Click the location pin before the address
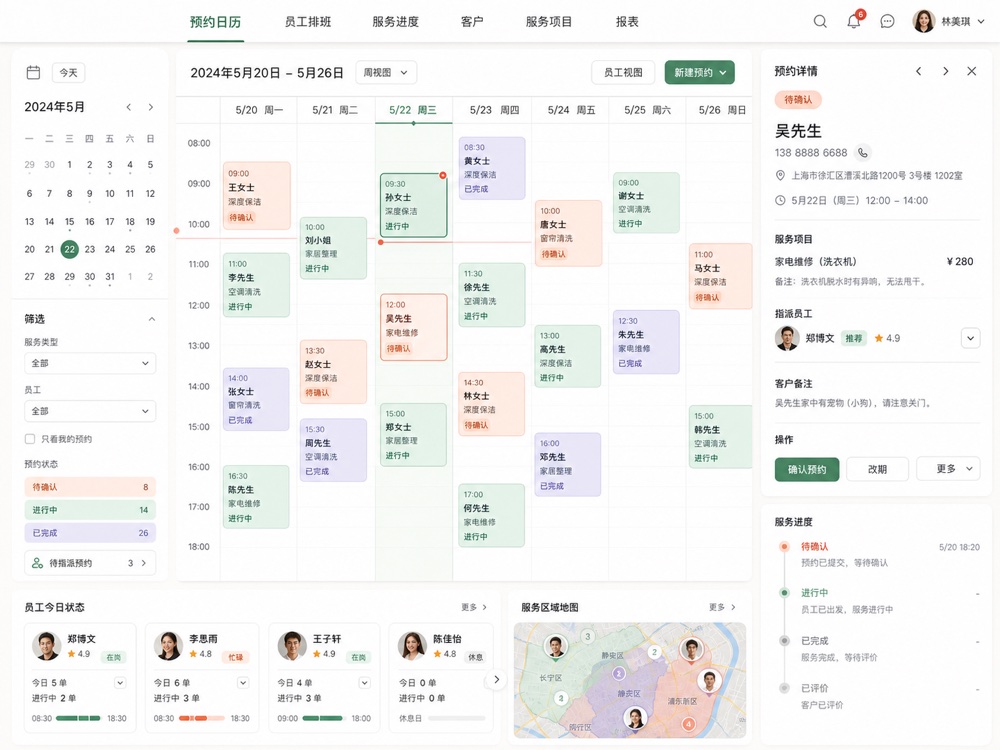This screenshot has width=1000, height=750. click(x=780, y=175)
